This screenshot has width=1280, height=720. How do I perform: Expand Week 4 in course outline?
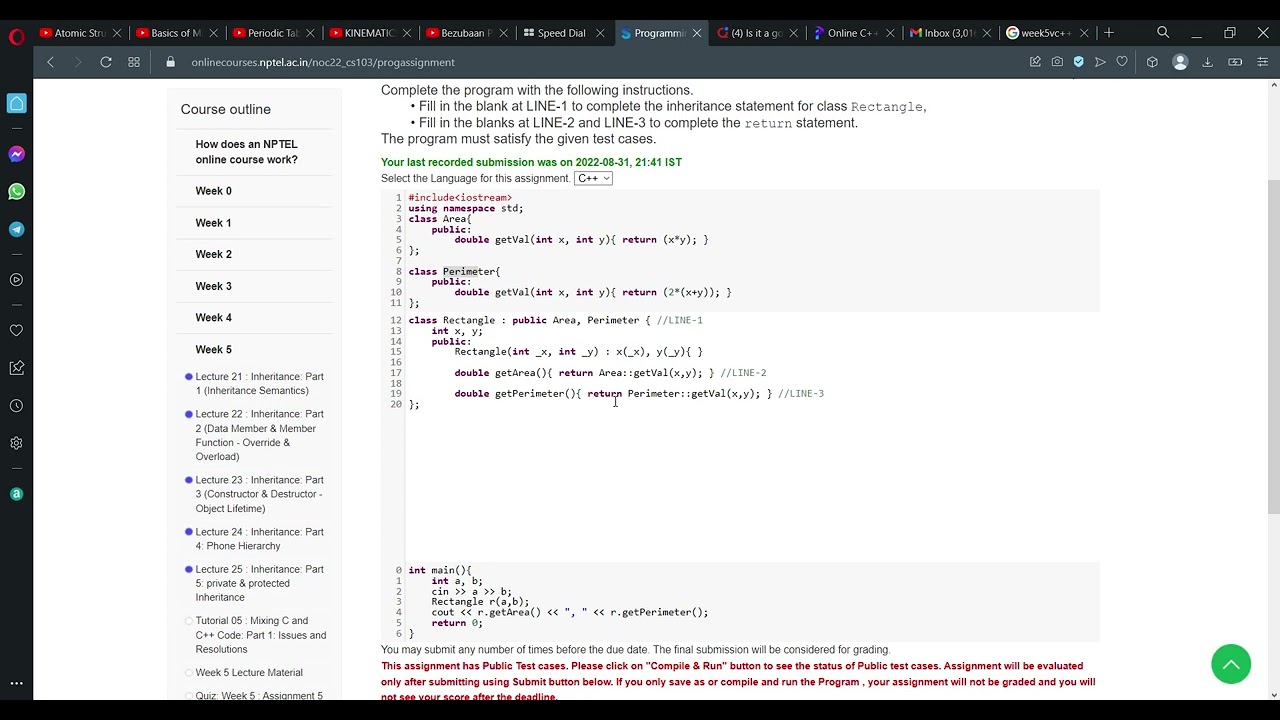[213, 318]
